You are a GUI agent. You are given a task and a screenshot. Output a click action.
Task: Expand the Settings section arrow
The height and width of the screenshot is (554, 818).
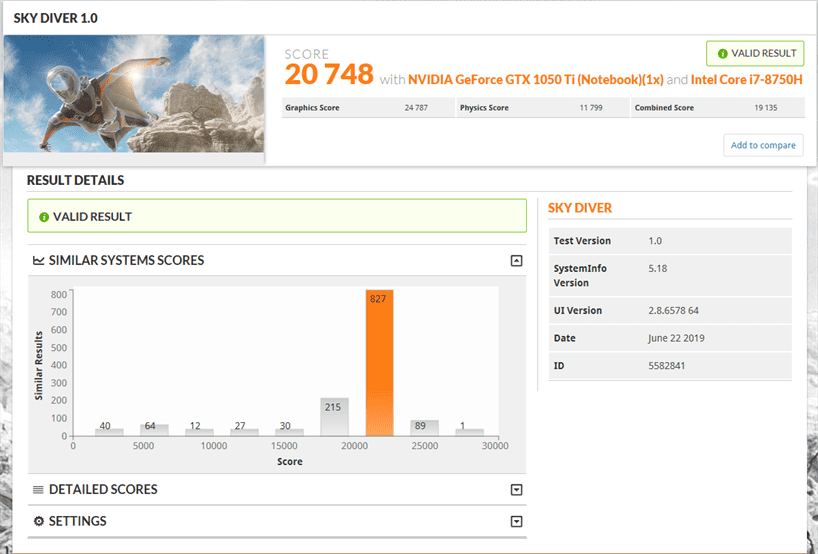[x=516, y=522]
